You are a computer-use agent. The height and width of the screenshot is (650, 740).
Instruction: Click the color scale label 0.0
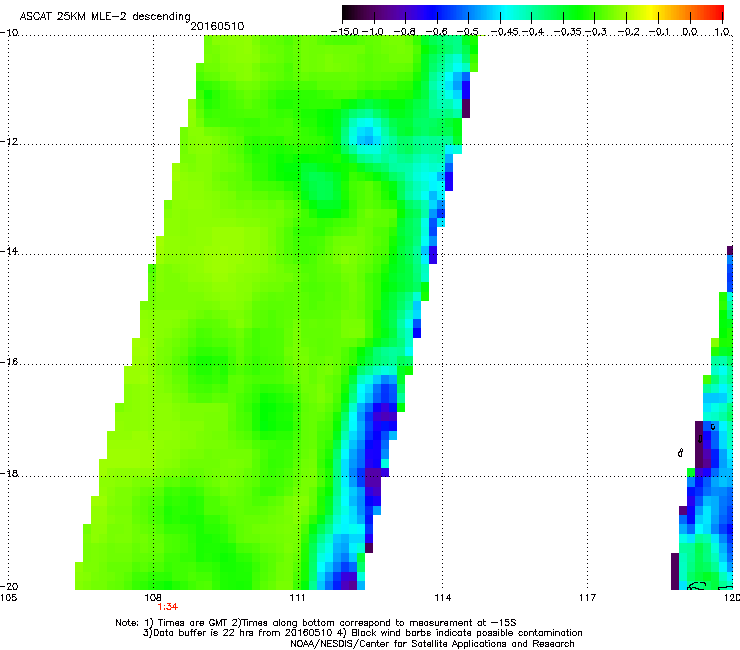tap(690, 32)
